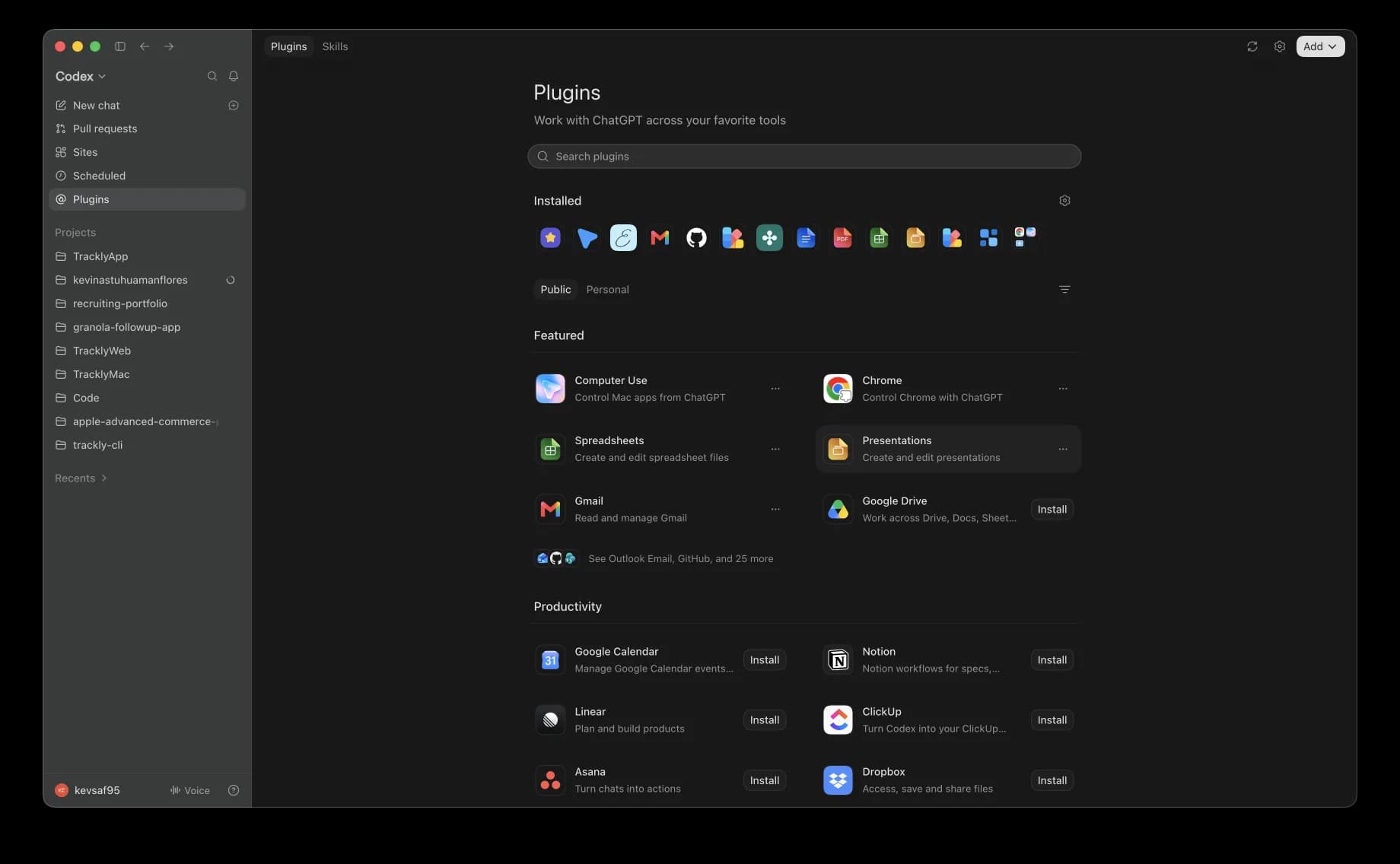Viewport: 1400px width, 864px height.
Task: Open the green spreadsheet icon in the Installed row
Action: 879,238
